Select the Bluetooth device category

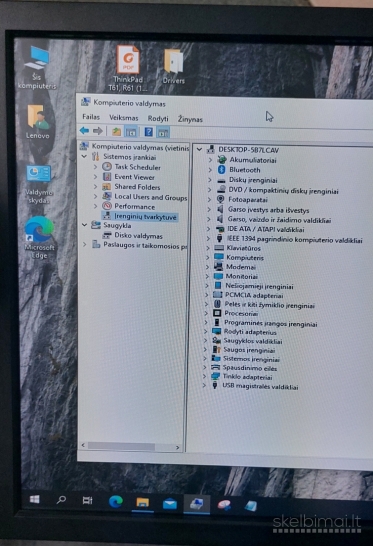click(244, 170)
